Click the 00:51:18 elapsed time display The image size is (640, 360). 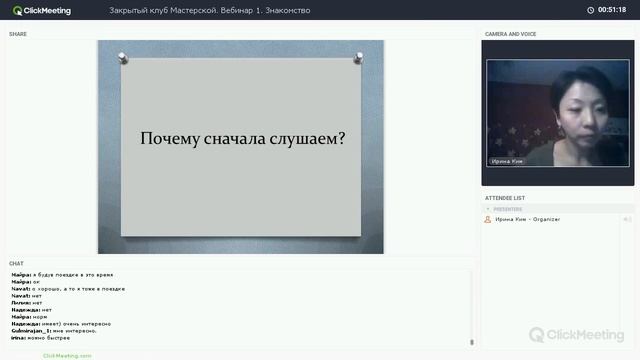click(612, 10)
